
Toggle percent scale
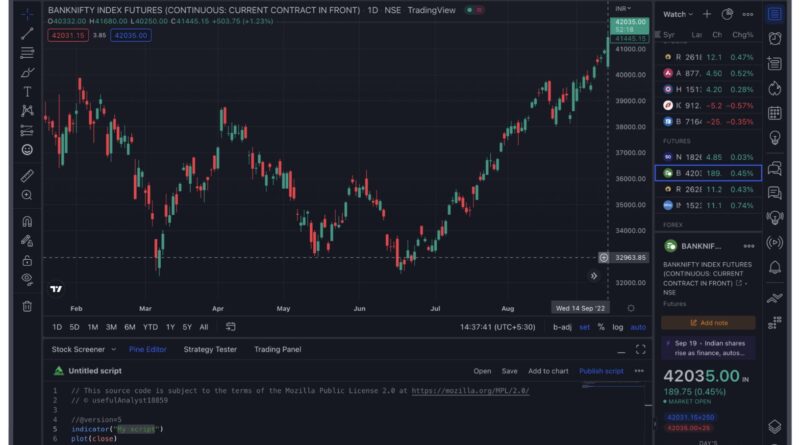click(x=601, y=327)
